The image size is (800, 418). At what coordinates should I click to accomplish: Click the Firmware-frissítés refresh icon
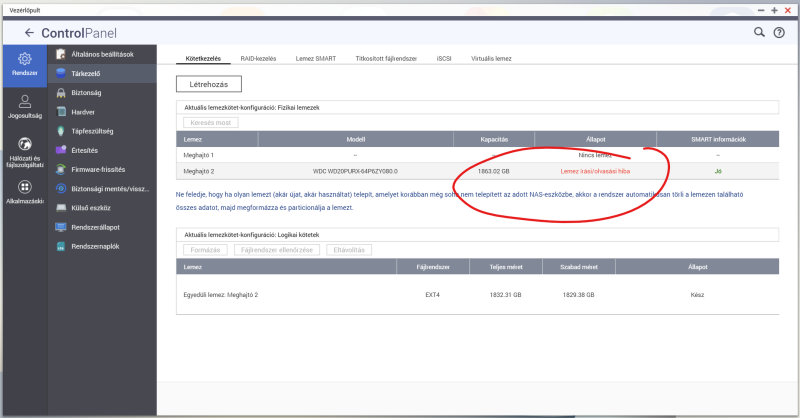[x=61, y=169]
